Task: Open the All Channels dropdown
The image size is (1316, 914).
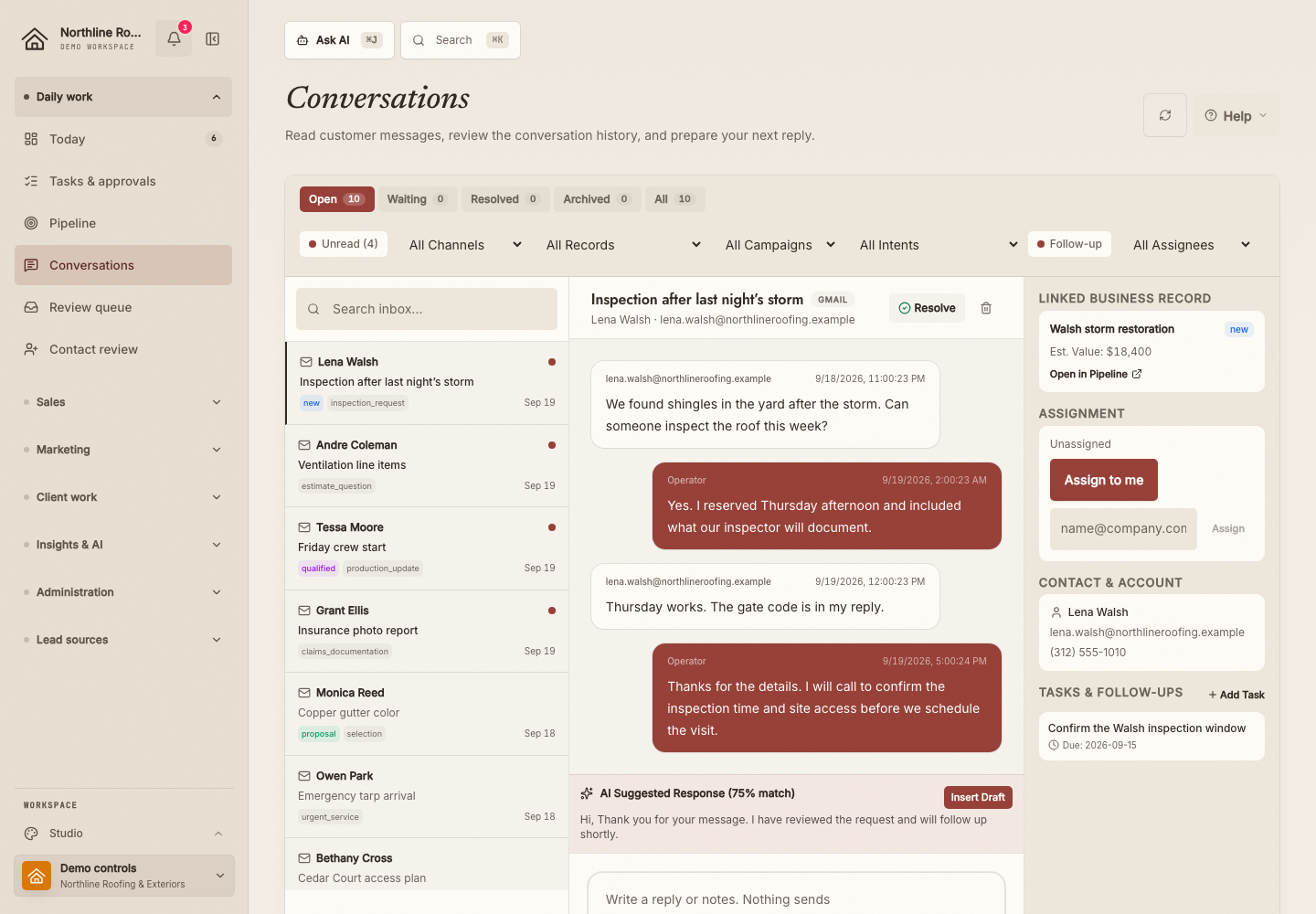Action: point(465,245)
